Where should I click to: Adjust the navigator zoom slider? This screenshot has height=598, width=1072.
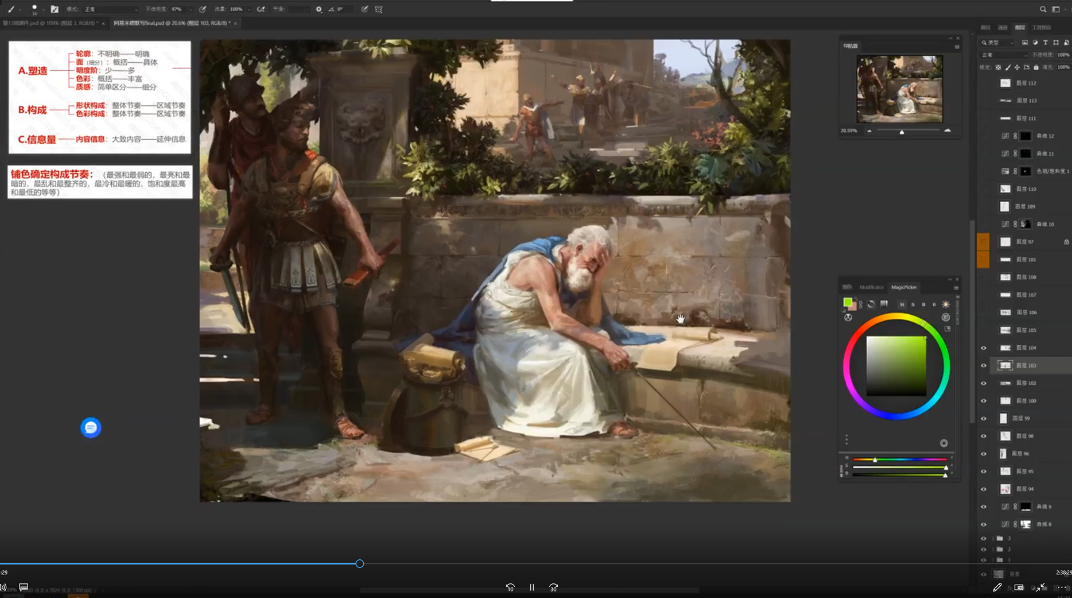[x=902, y=131]
